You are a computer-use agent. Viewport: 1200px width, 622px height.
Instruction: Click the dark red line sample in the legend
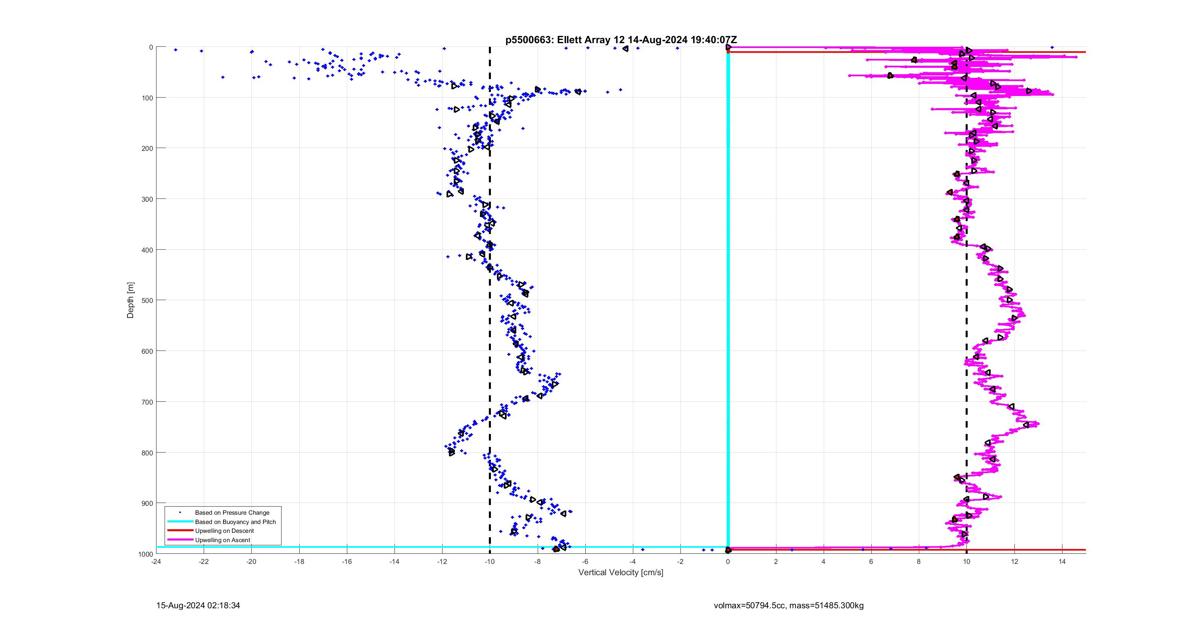pos(179,531)
